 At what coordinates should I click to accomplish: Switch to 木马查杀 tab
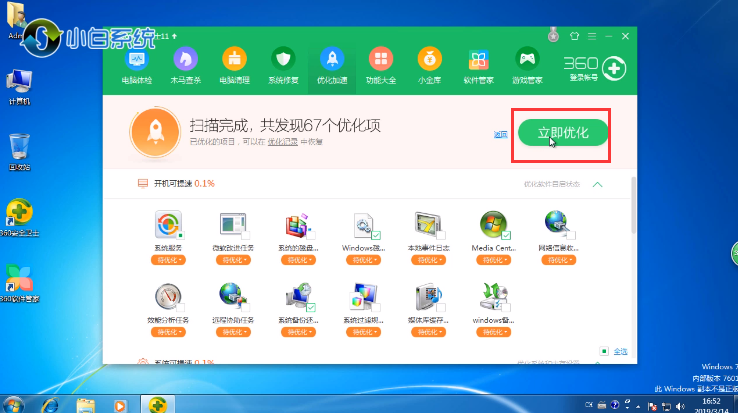point(185,67)
